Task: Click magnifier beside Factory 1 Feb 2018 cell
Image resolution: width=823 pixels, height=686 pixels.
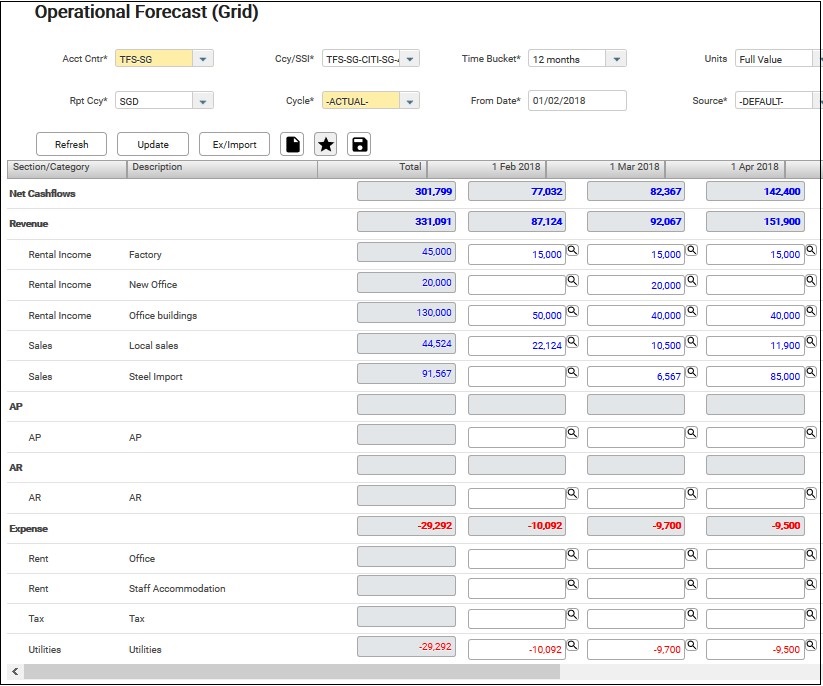Action: [572, 250]
